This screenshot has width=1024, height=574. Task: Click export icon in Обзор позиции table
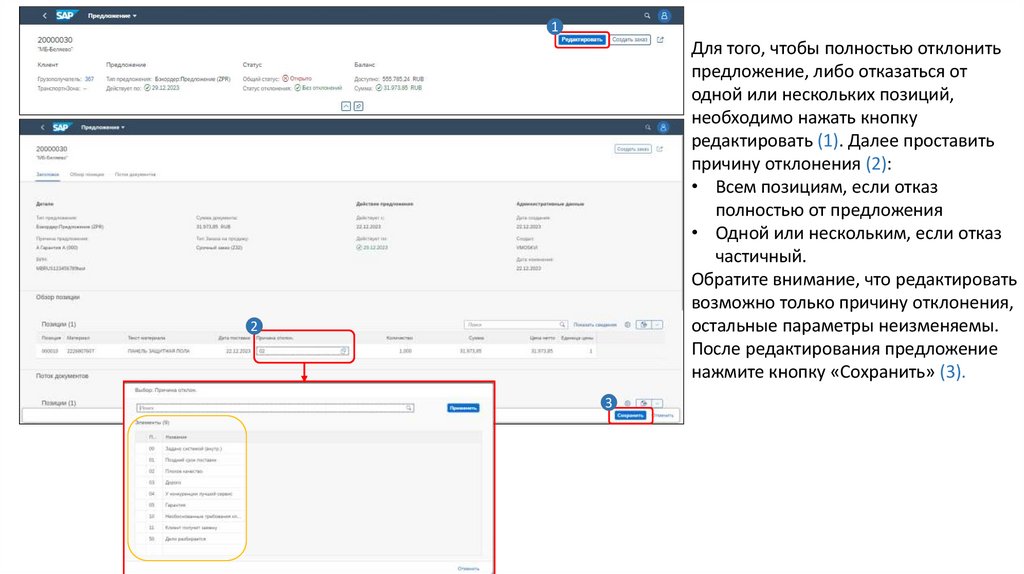(644, 325)
